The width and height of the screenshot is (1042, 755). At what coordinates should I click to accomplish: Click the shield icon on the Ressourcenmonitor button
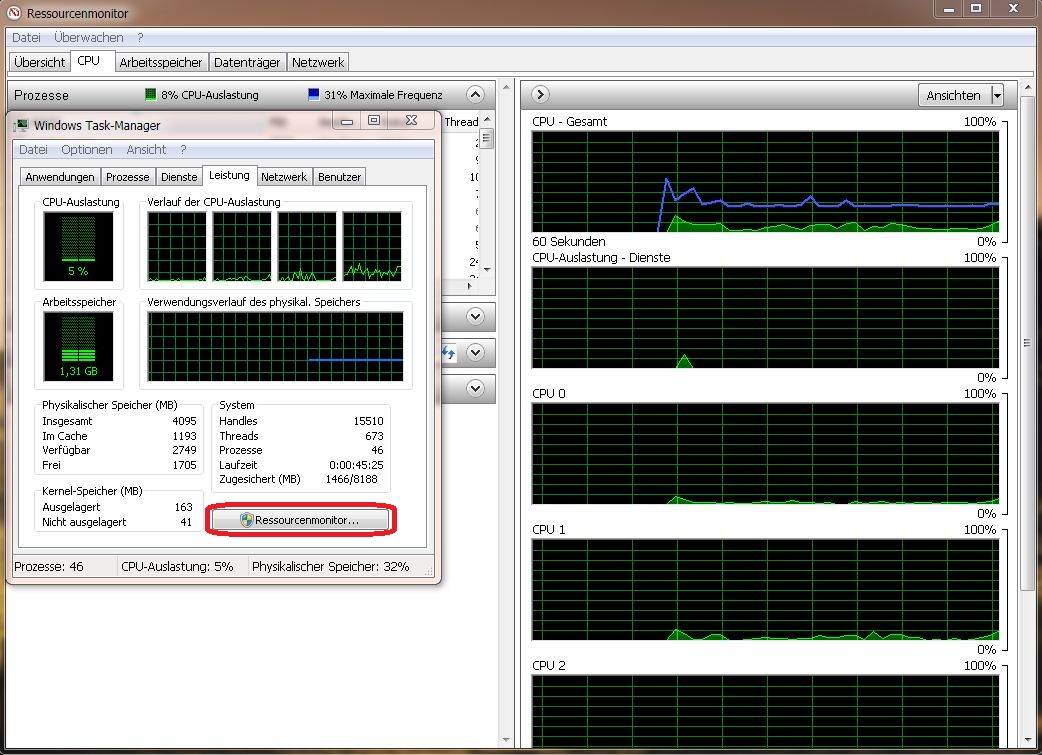(247, 520)
